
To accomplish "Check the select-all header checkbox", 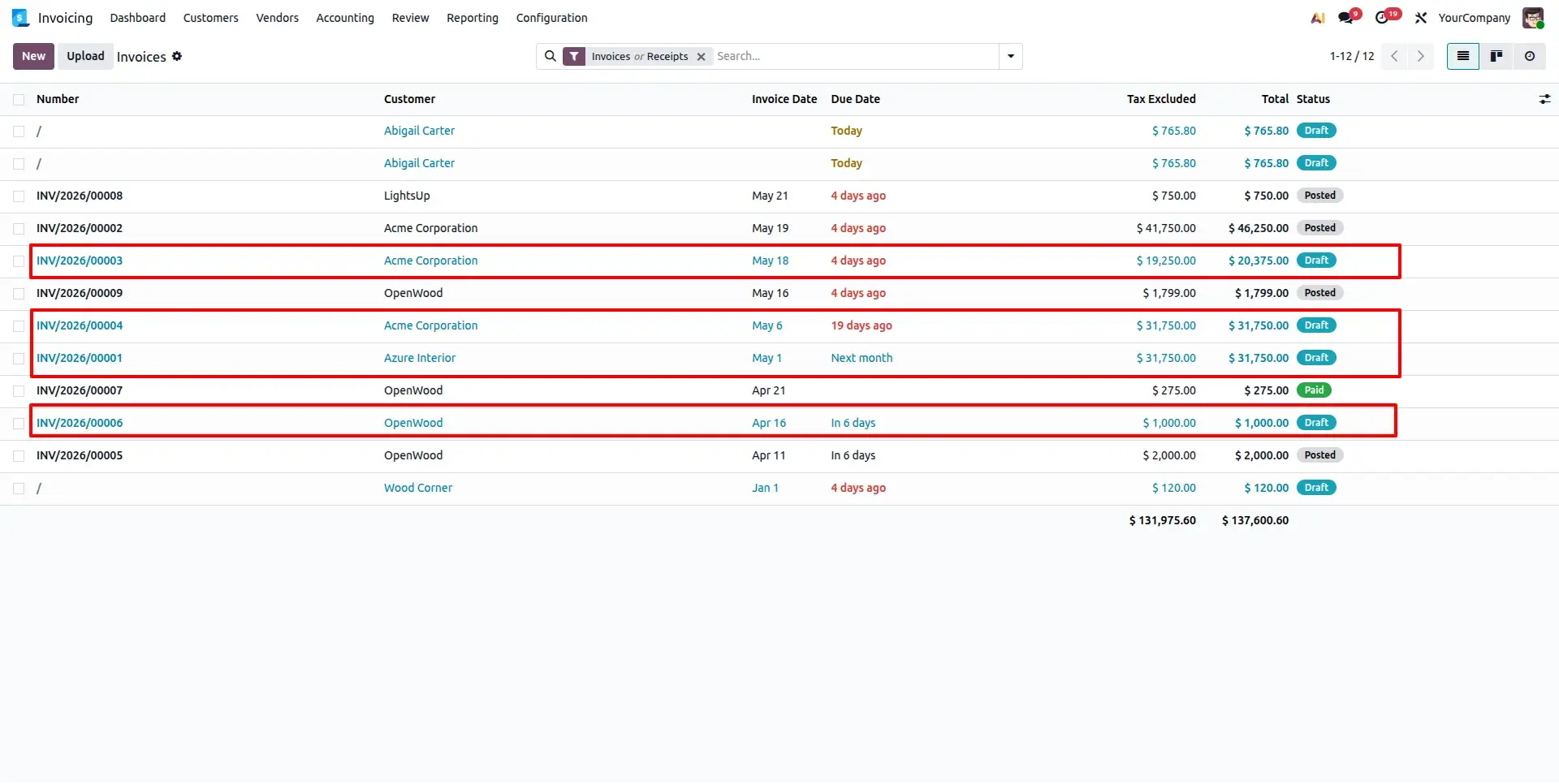I will coord(19,99).
